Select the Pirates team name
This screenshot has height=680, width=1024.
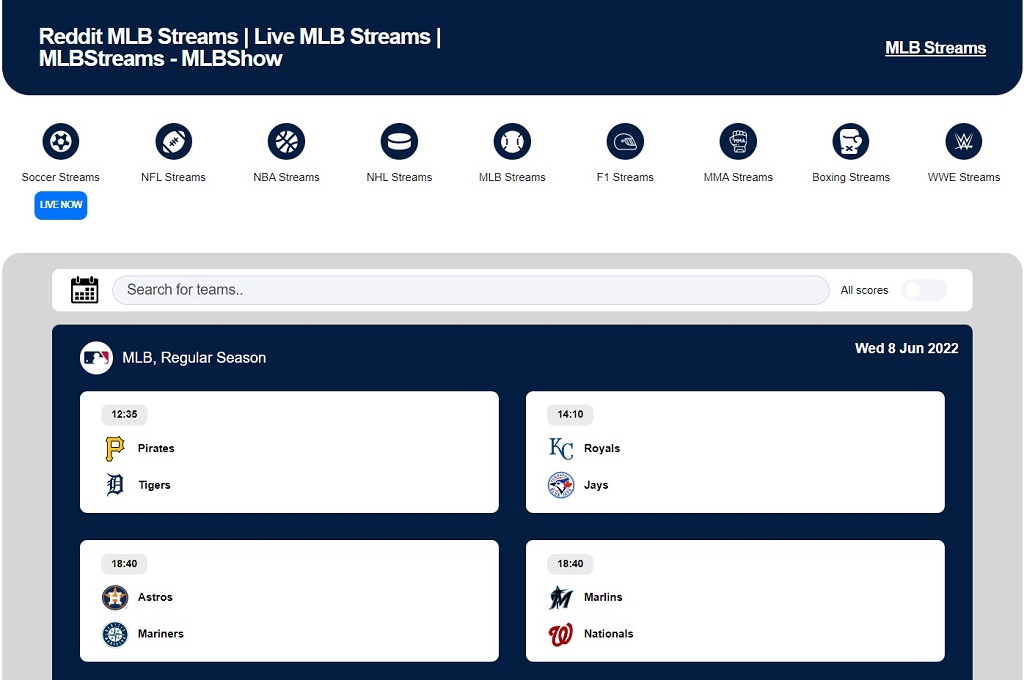[x=156, y=448]
